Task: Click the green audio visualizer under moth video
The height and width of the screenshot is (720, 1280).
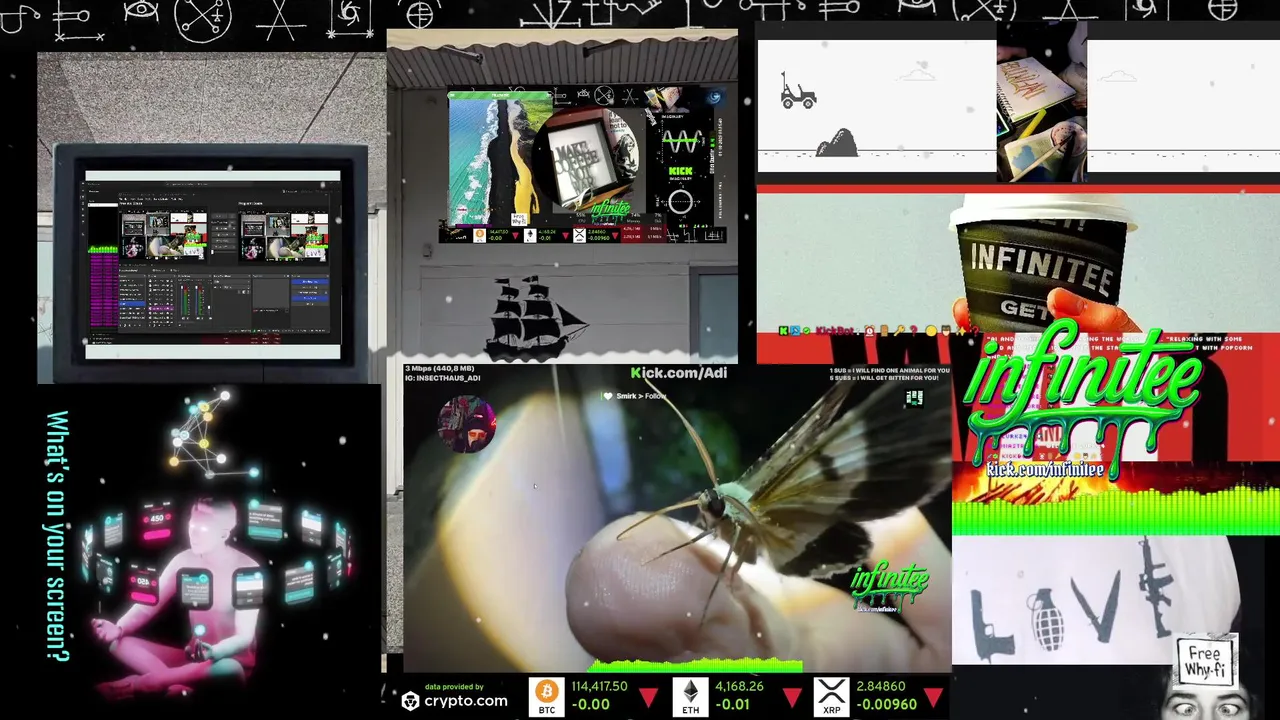Action: pos(695,665)
